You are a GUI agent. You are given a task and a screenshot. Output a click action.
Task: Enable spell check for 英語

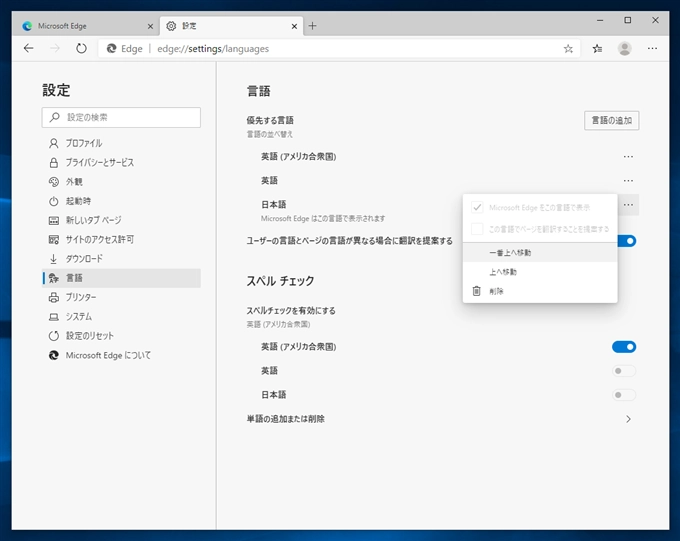[624, 371]
